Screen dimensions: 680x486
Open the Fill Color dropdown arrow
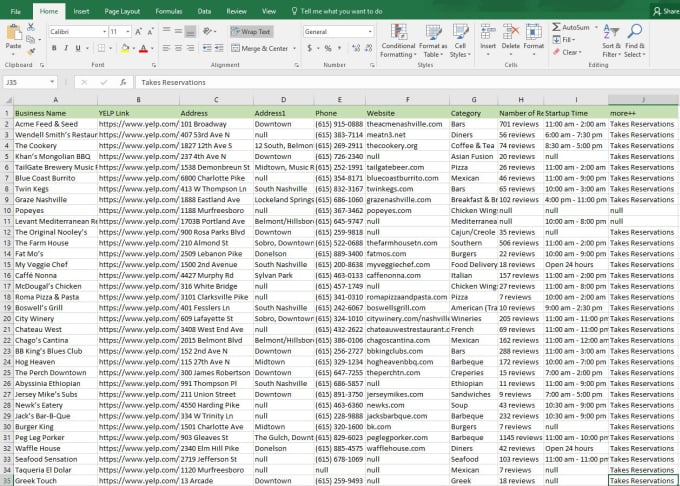(134, 49)
